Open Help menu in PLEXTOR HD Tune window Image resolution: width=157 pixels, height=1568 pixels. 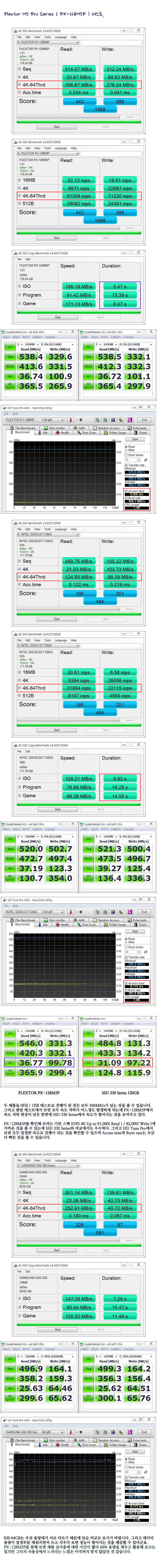(15, 414)
